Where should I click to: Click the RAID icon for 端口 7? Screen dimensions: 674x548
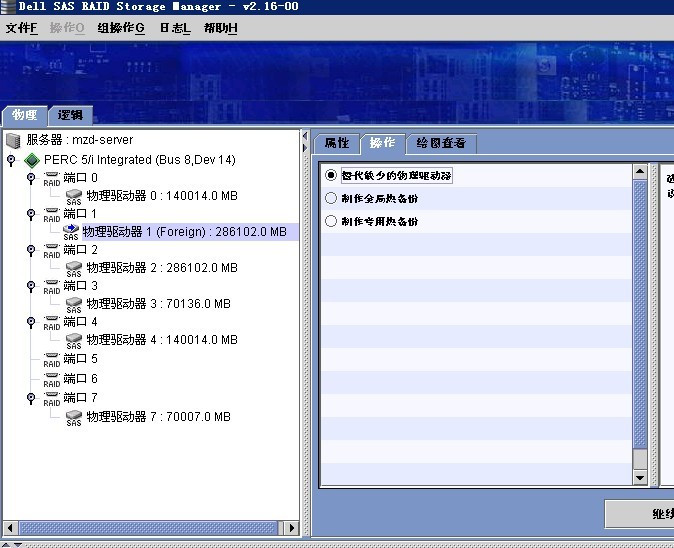52,399
